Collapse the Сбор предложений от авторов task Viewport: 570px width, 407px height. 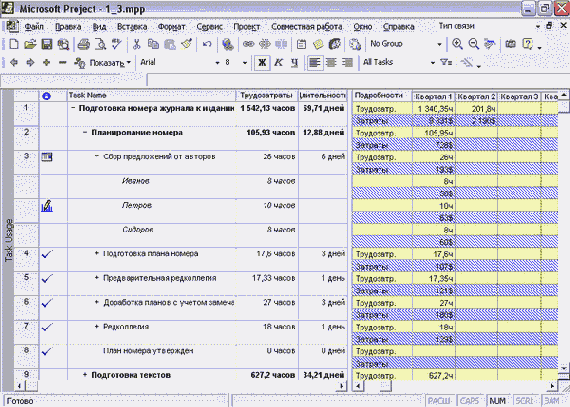97,156
